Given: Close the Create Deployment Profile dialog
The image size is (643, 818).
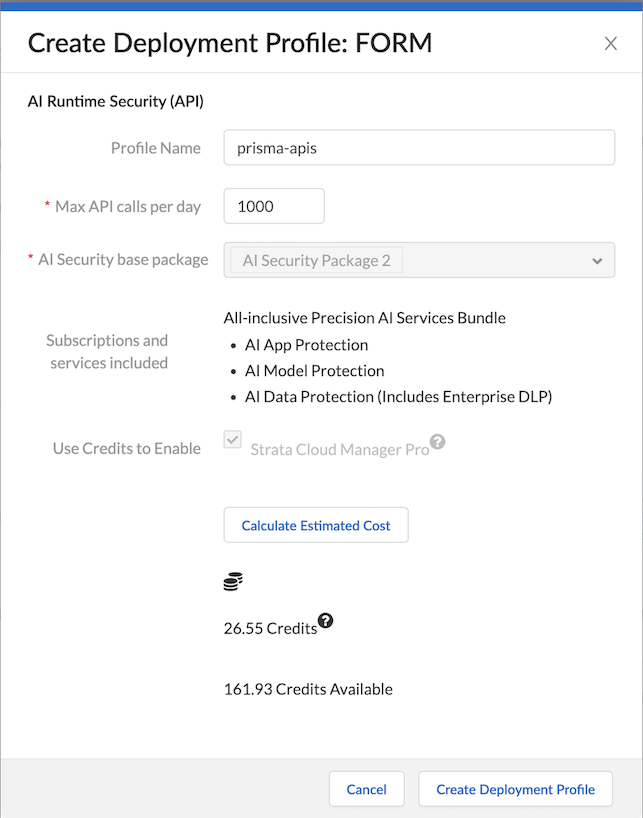Looking at the screenshot, I should 611,43.
